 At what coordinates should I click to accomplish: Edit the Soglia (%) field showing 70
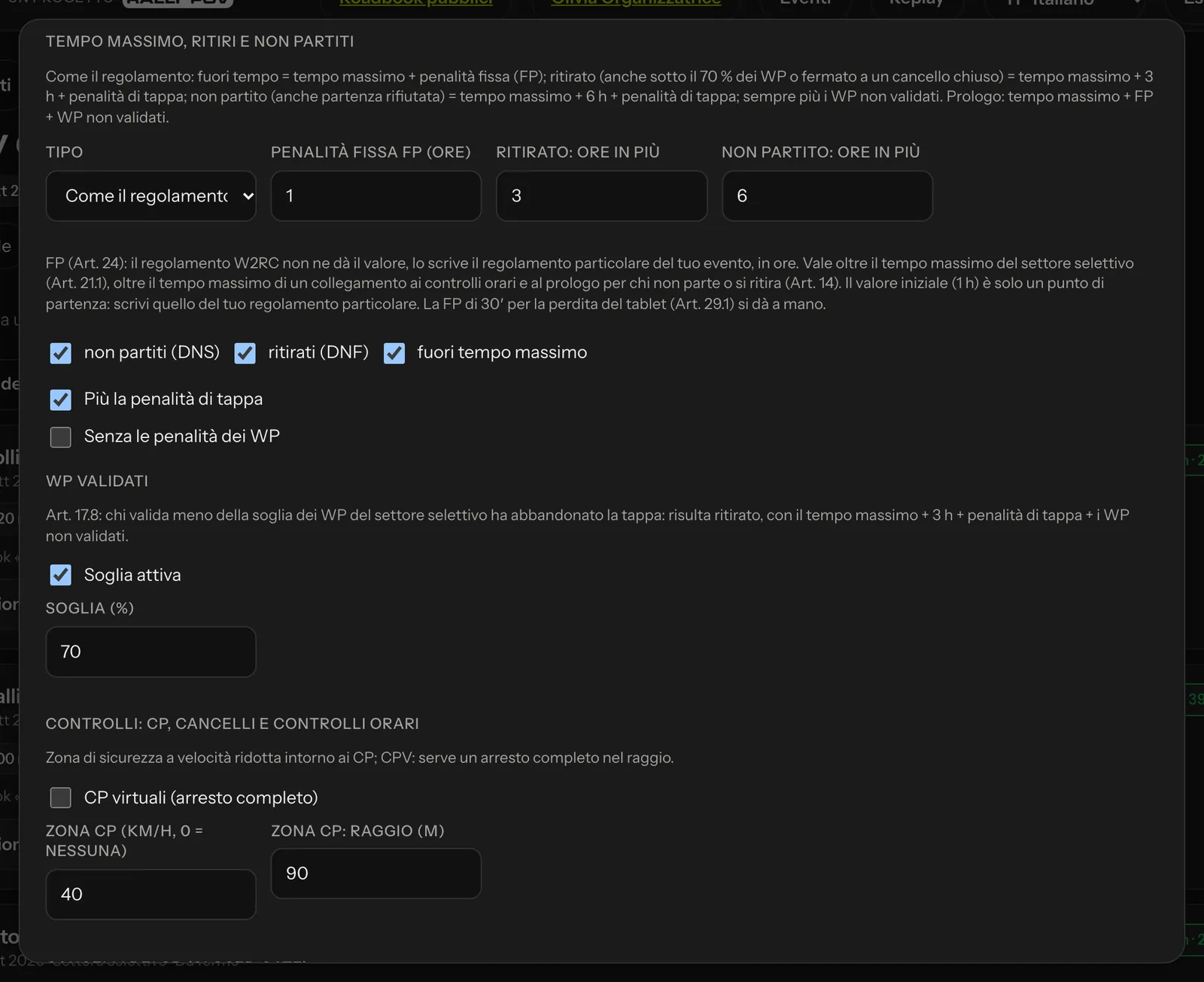[x=150, y=652]
